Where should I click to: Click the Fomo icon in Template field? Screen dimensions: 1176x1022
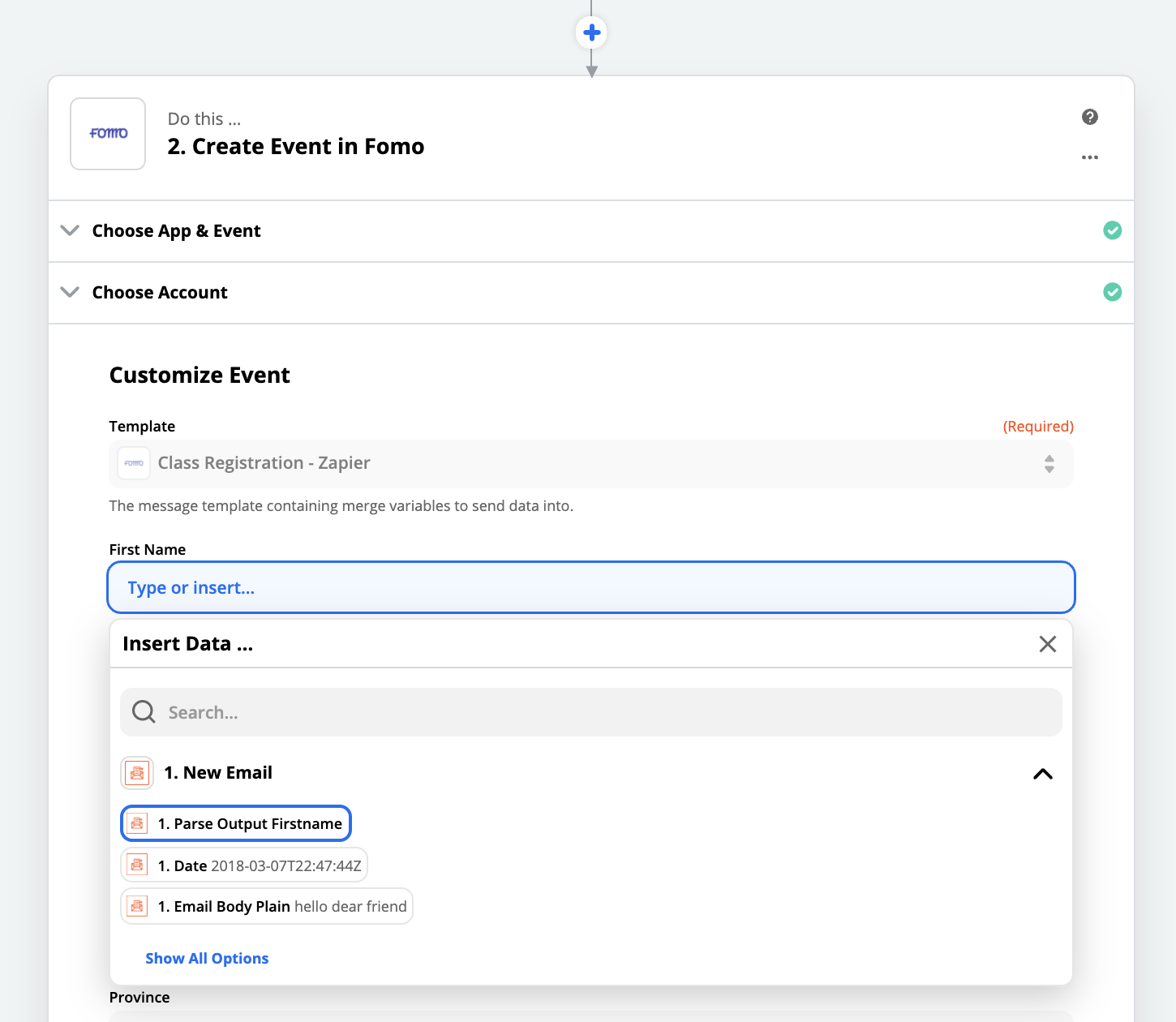(x=134, y=463)
